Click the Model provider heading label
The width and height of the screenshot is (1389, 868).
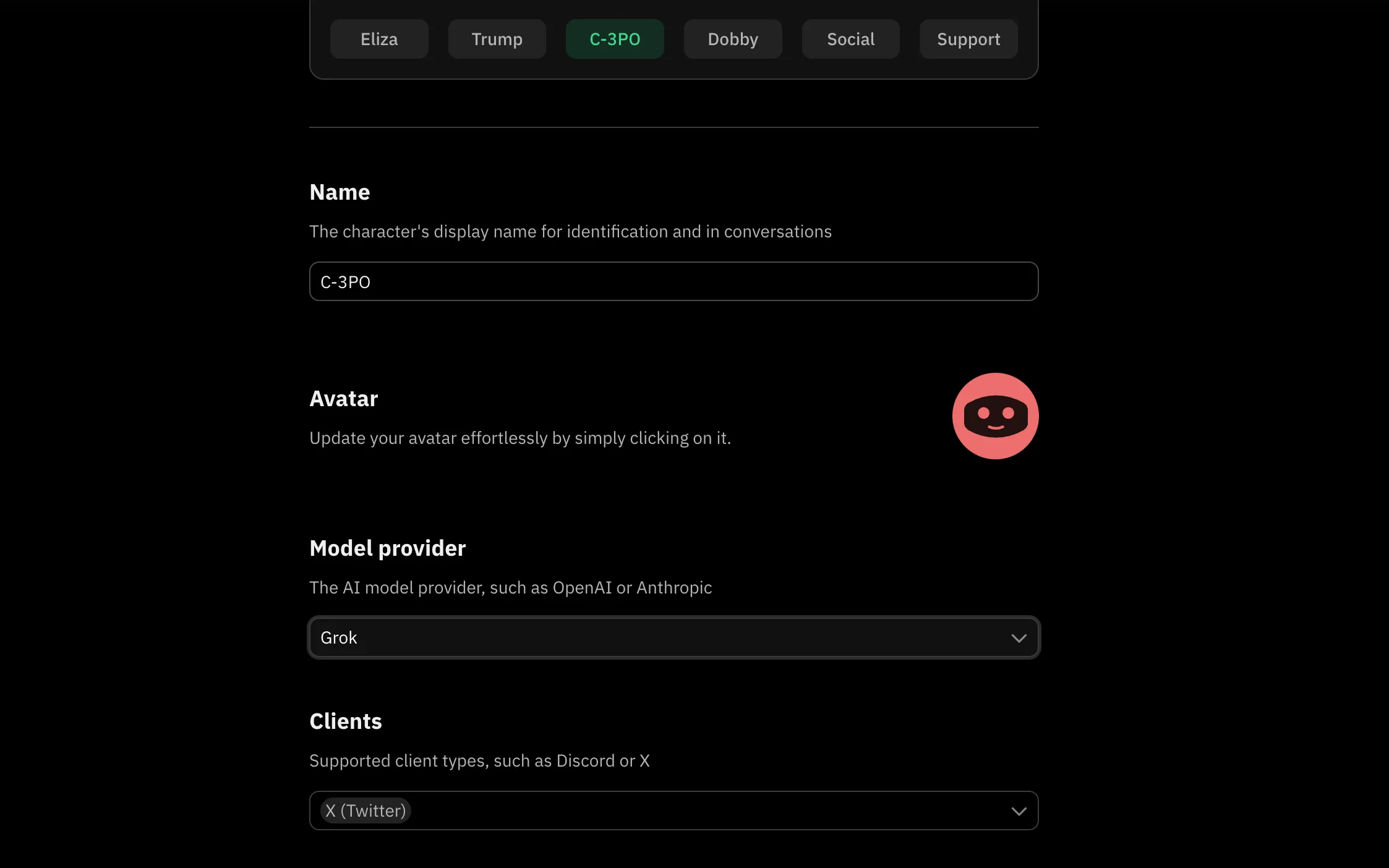(387, 548)
